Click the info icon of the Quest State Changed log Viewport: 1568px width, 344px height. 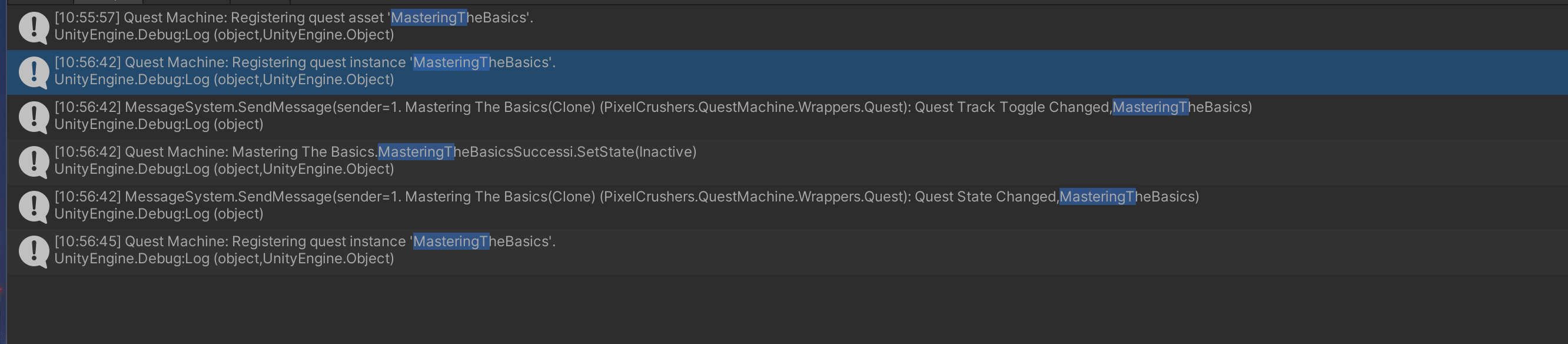tap(34, 206)
